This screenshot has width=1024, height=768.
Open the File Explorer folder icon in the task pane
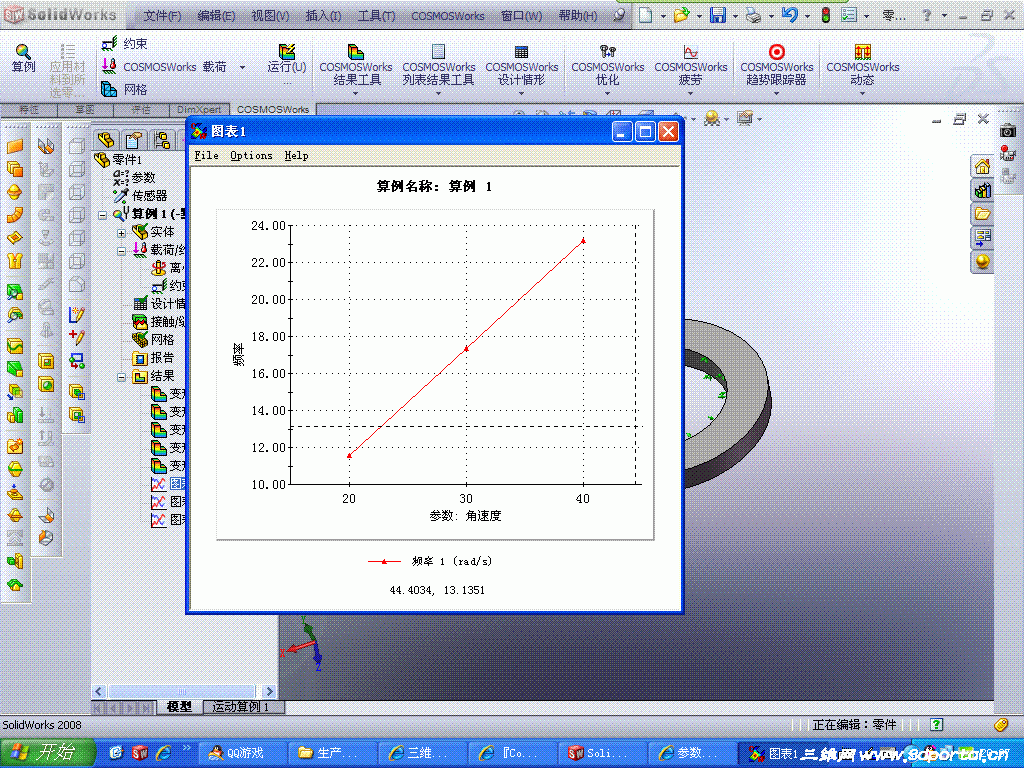(982, 214)
